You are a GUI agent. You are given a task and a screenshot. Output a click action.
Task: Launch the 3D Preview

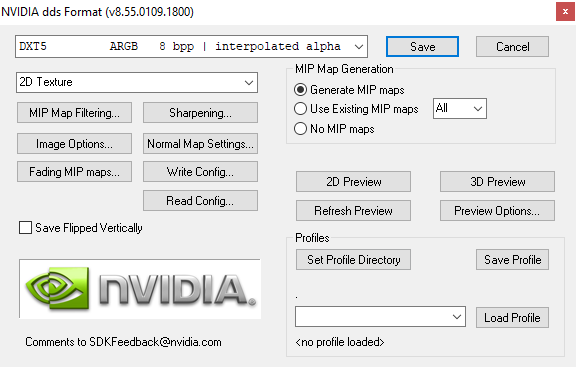coord(497,181)
